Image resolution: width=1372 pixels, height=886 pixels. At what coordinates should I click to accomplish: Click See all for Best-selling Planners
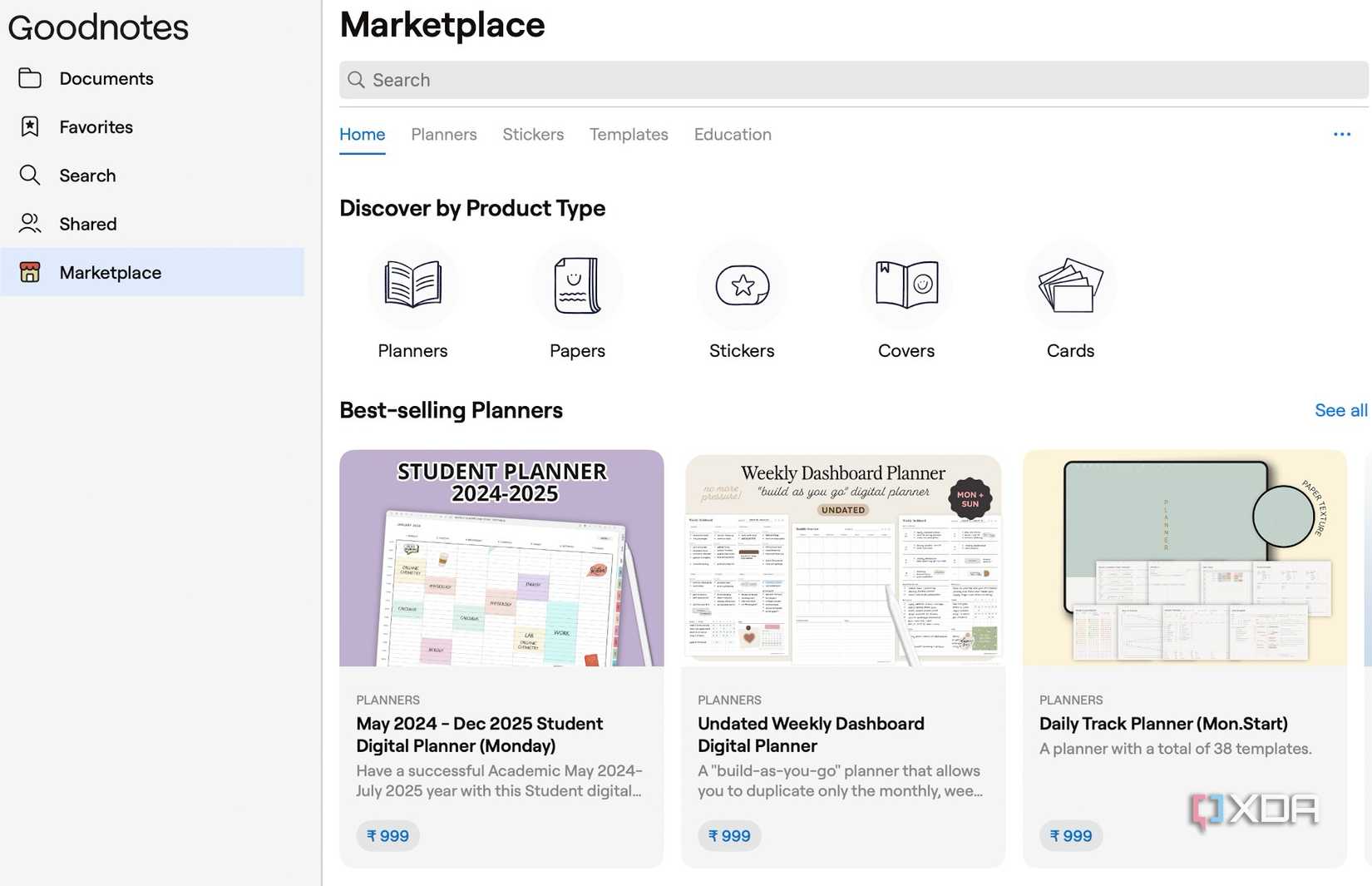(1340, 410)
